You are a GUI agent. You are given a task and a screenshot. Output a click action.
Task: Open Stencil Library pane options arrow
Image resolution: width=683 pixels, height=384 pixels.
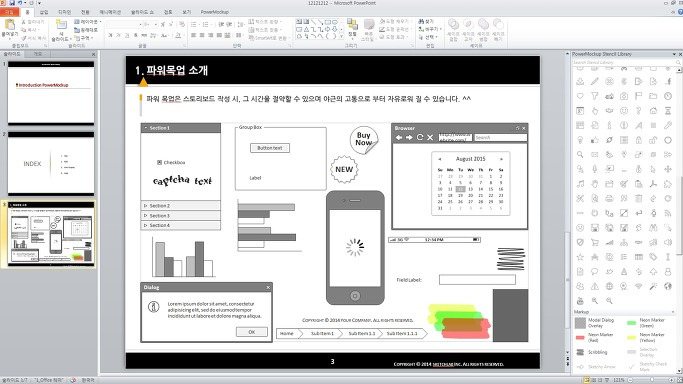(674, 54)
